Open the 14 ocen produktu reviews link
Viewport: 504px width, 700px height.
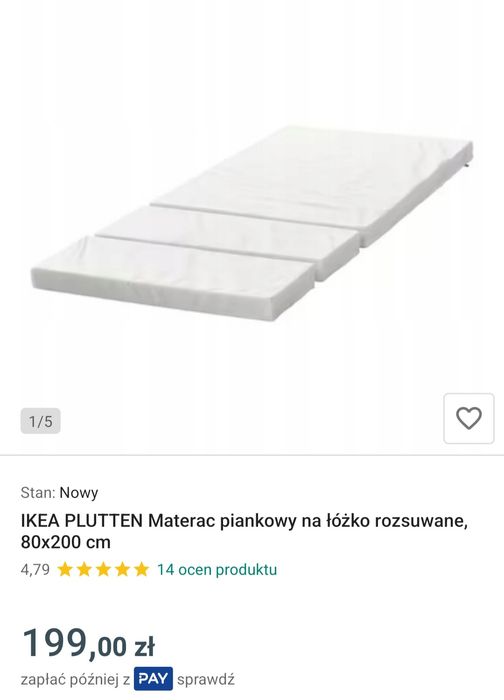click(x=217, y=570)
